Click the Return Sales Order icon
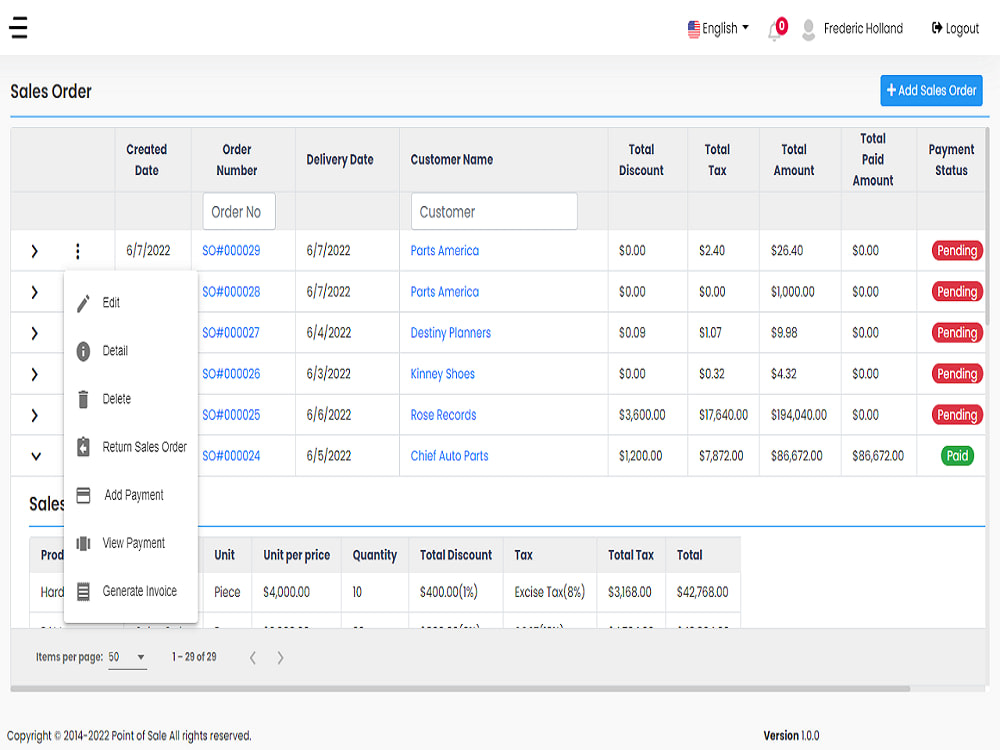Image resolution: width=1000 pixels, height=750 pixels. (x=84, y=446)
